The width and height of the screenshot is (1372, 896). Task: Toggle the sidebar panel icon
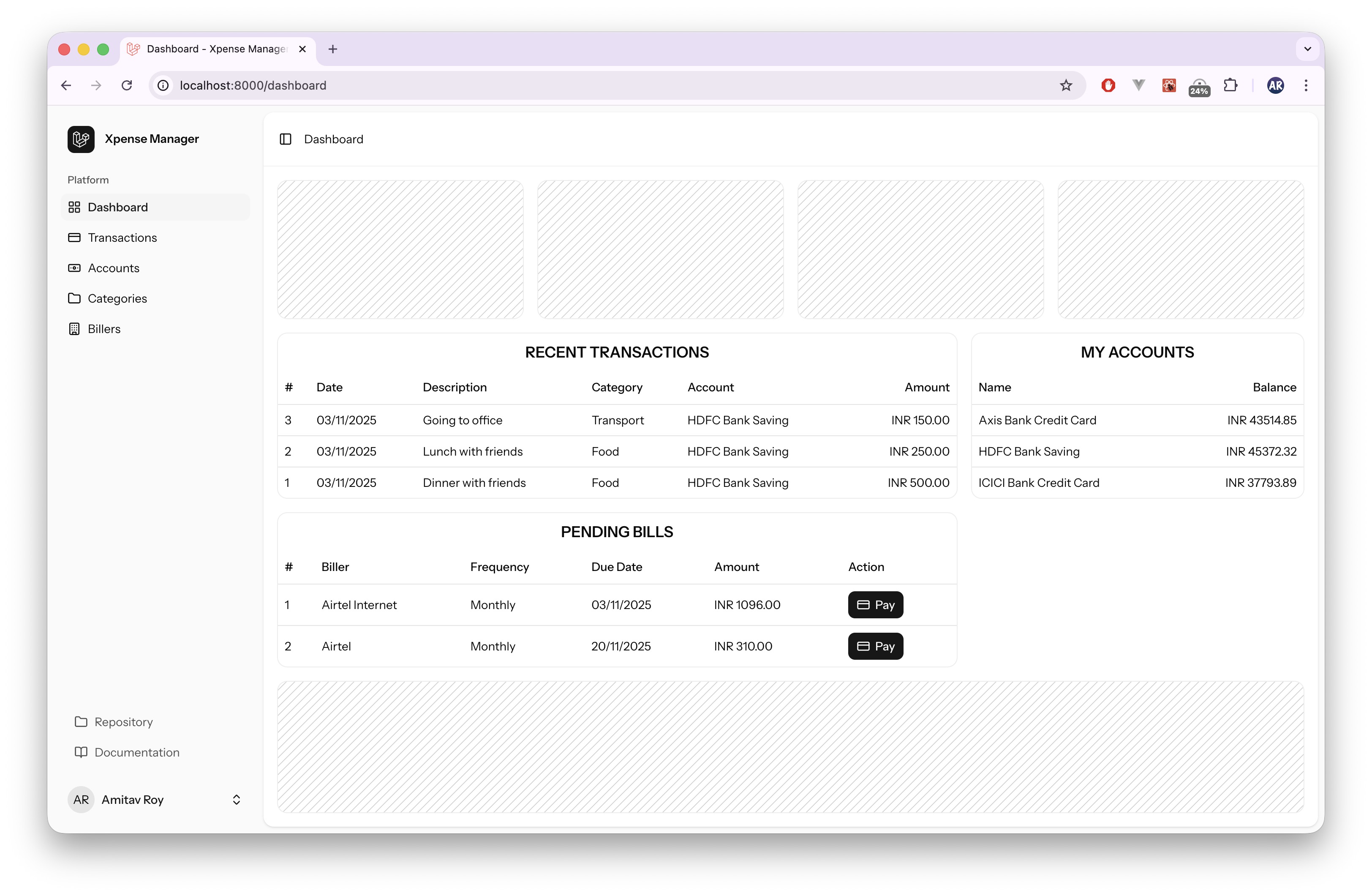pos(286,139)
